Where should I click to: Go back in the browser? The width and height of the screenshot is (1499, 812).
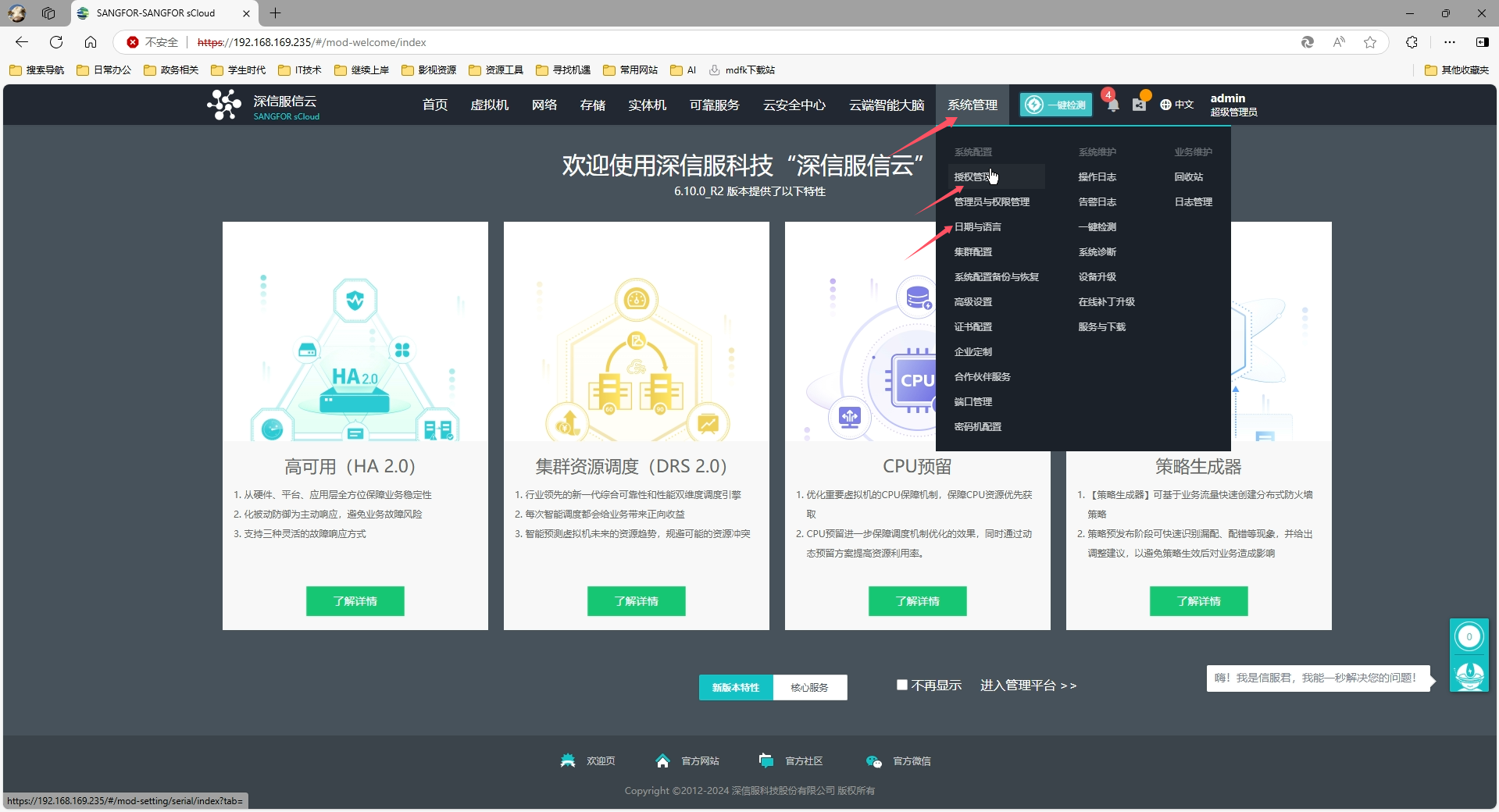pos(22,42)
